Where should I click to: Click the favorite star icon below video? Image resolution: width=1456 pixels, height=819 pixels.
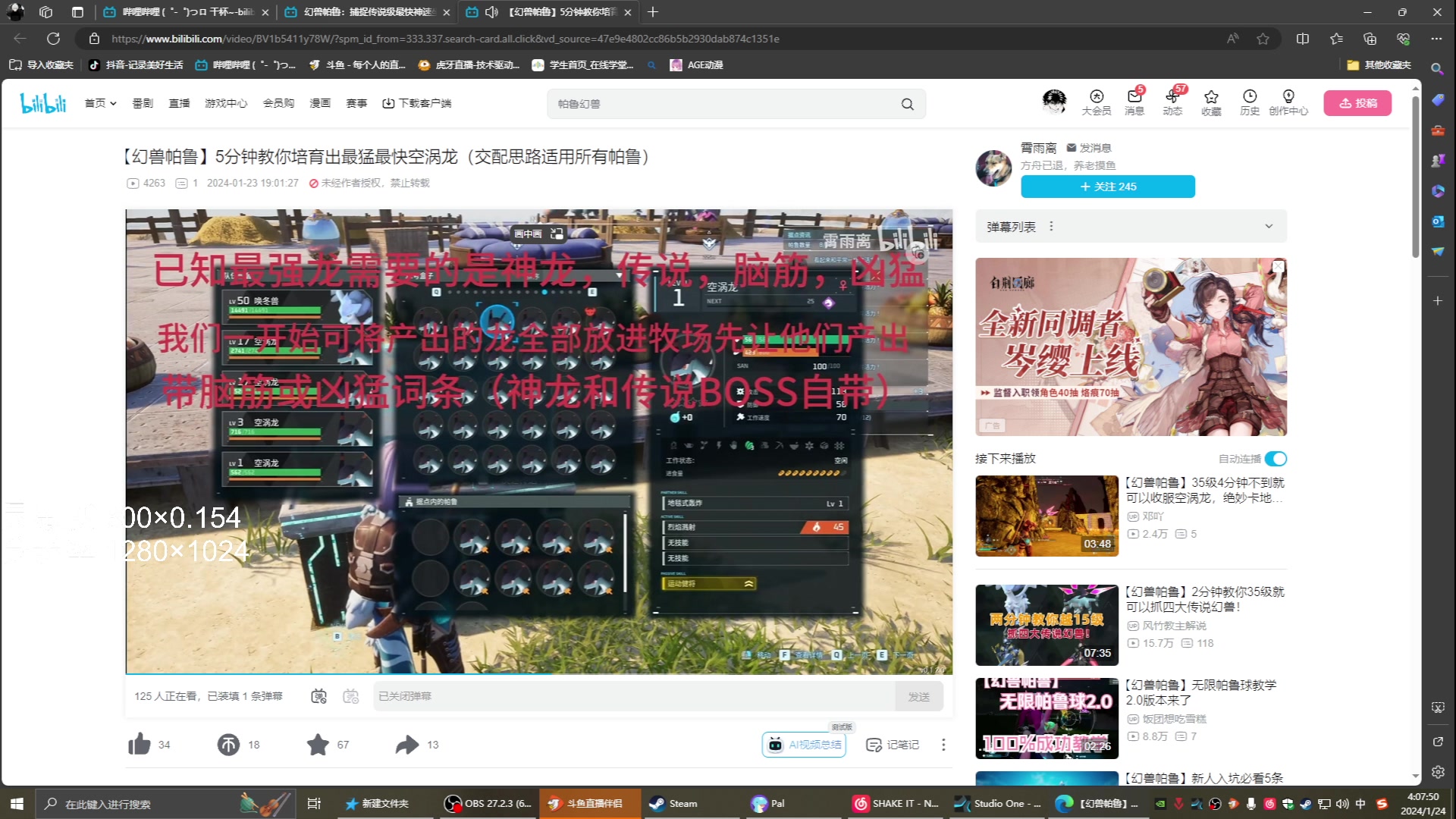pyautogui.click(x=318, y=745)
